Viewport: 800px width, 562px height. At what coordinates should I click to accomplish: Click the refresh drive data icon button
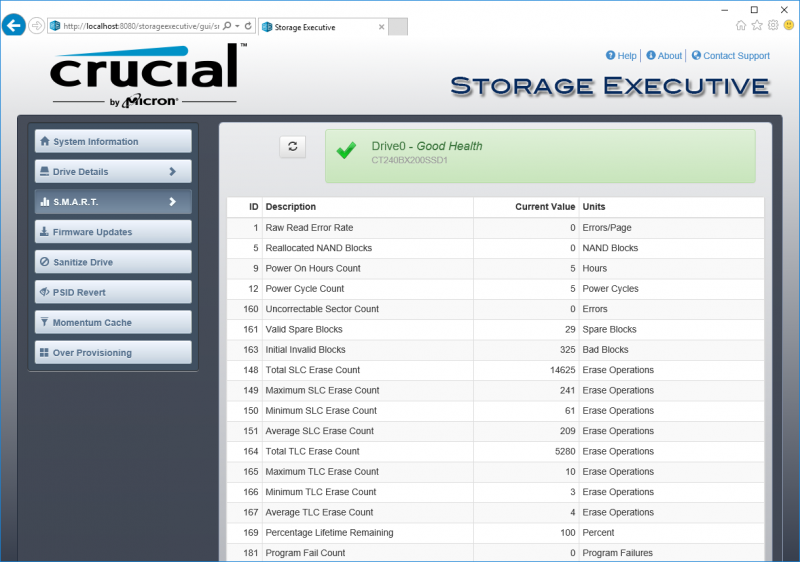[x=292, y=146]
